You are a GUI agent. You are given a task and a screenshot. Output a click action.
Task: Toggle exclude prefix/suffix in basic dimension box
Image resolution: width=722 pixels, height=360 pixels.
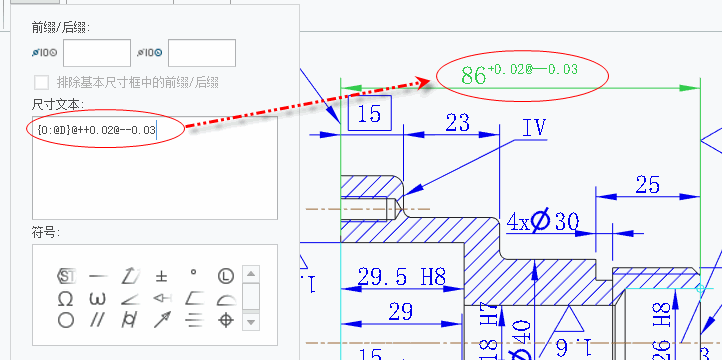pyautogui.click(x=41, y=83)
